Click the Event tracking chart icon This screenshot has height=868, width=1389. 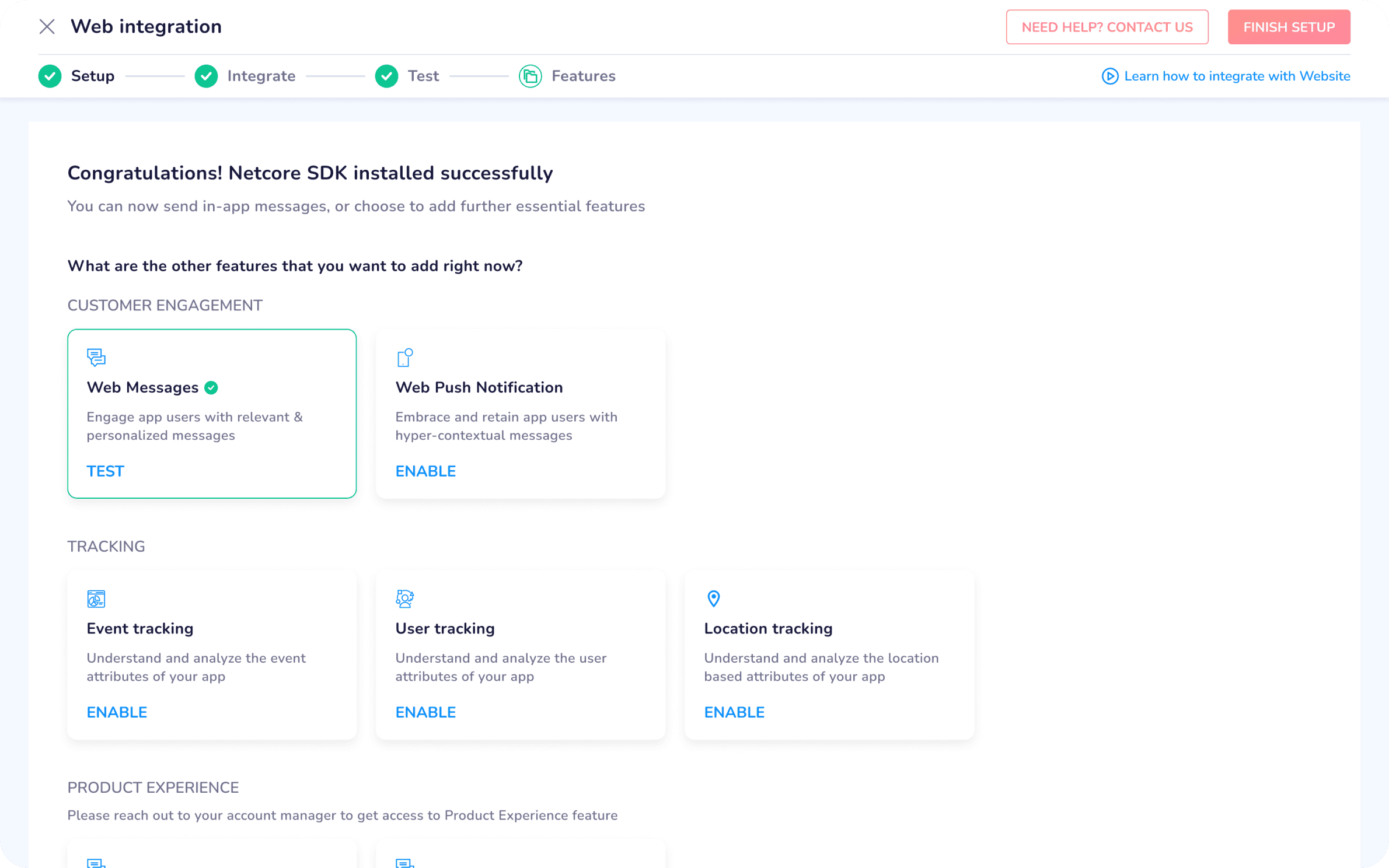96,598
